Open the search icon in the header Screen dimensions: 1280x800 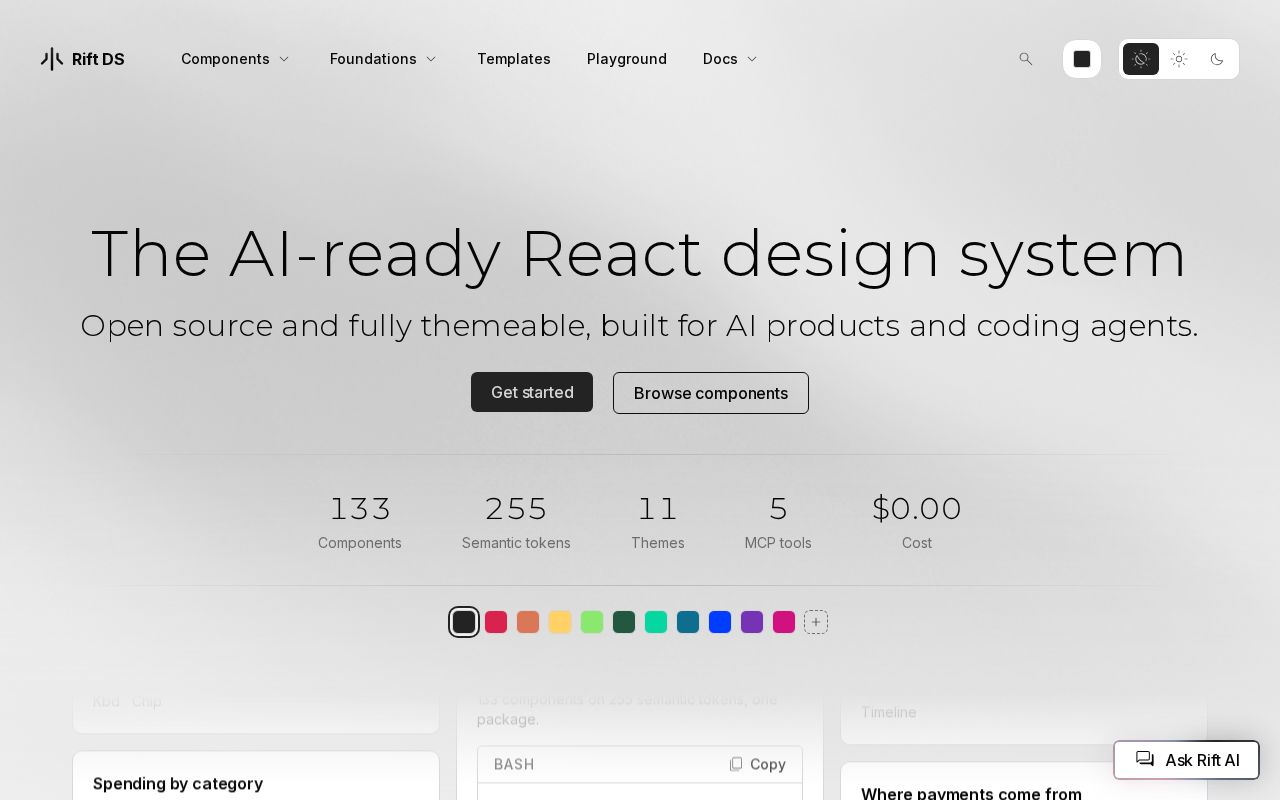(x=1025, y=59)
